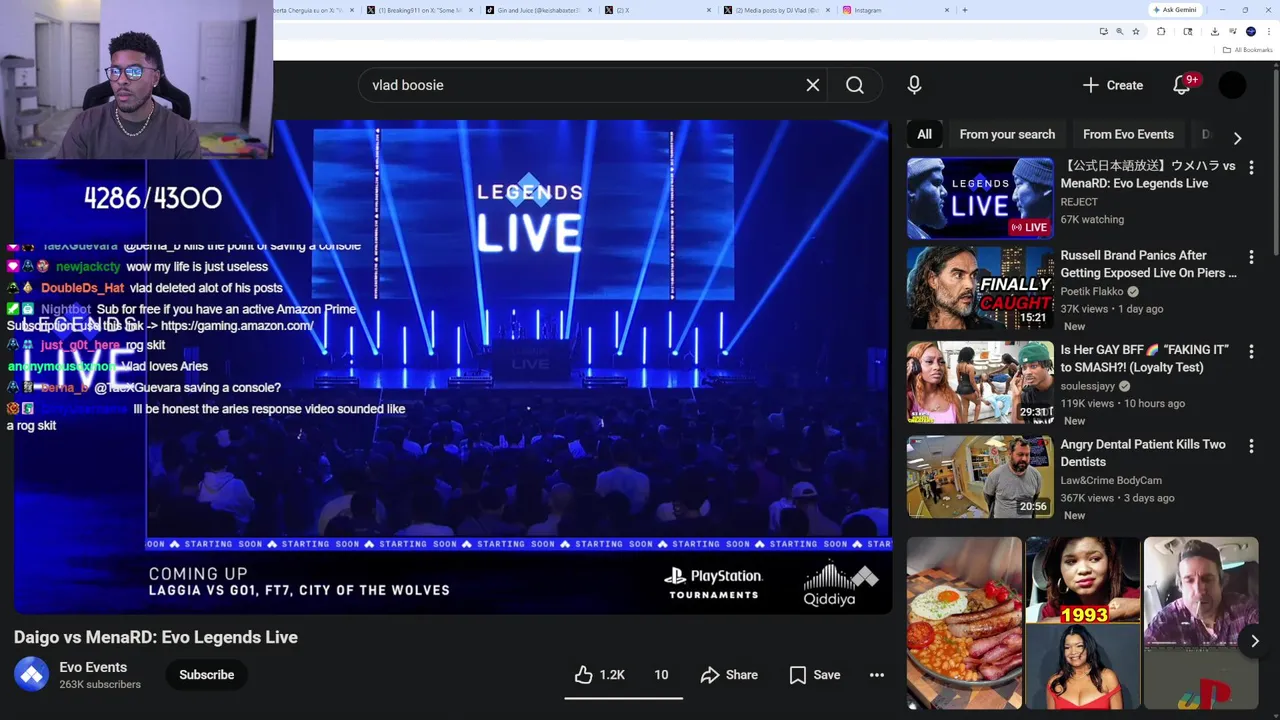The width and height of the screenshot is (1280, 720).
Task: Click 'Angry Dental Patient Kills Two Dentists' title
Action: tap(1143, 453)
